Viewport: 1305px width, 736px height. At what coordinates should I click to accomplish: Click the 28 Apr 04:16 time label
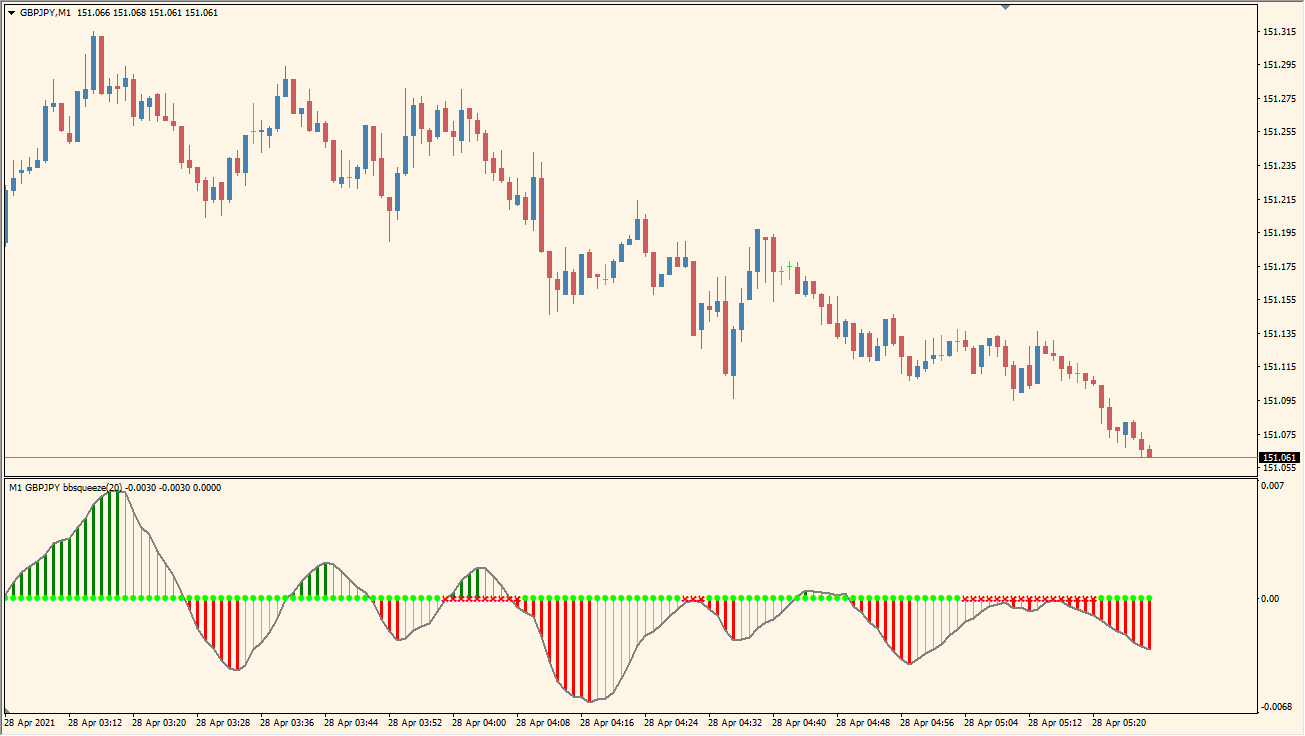(x=609, y=722)
